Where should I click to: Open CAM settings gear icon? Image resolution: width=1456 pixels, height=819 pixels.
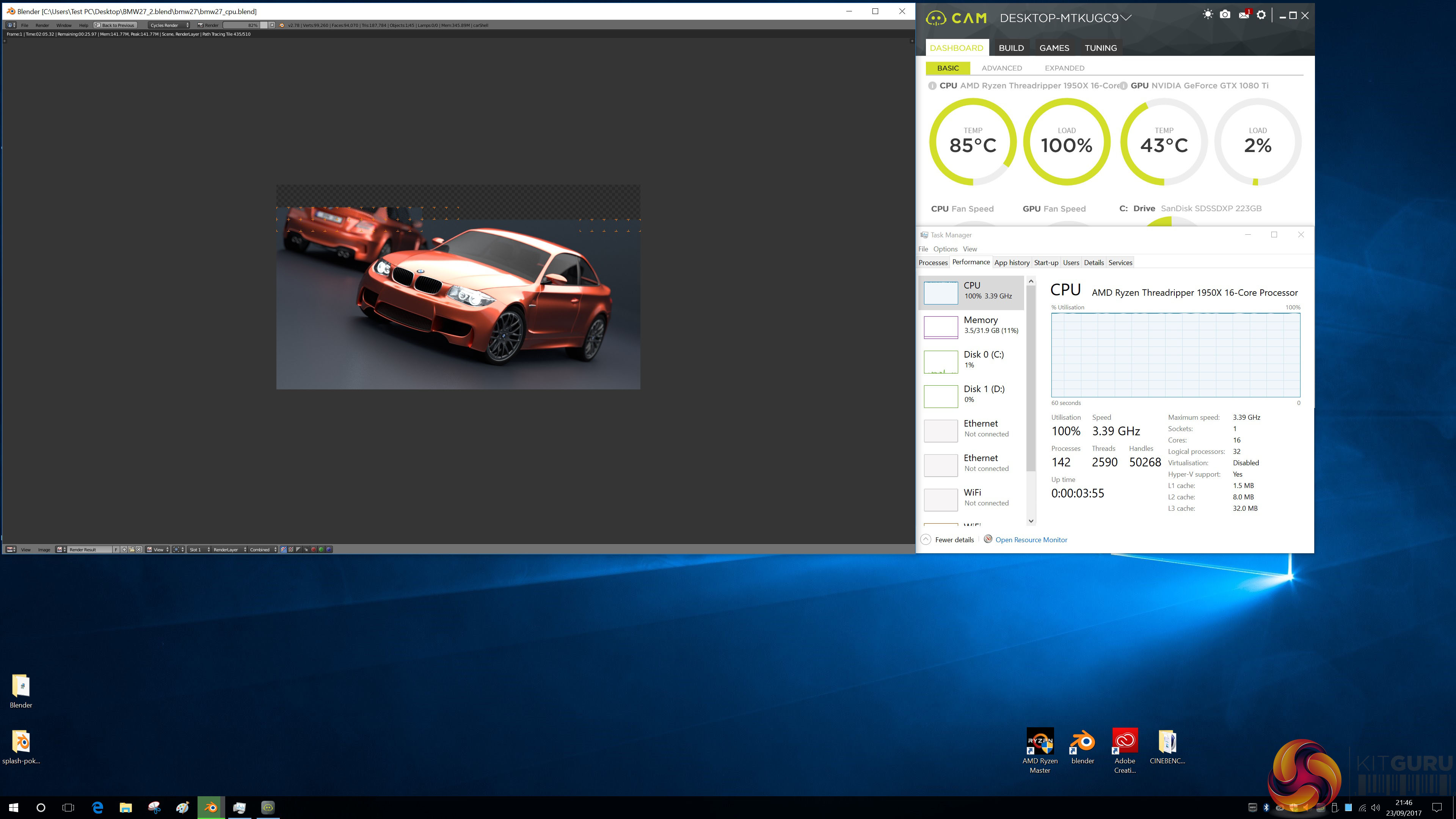click(1261, 15)
